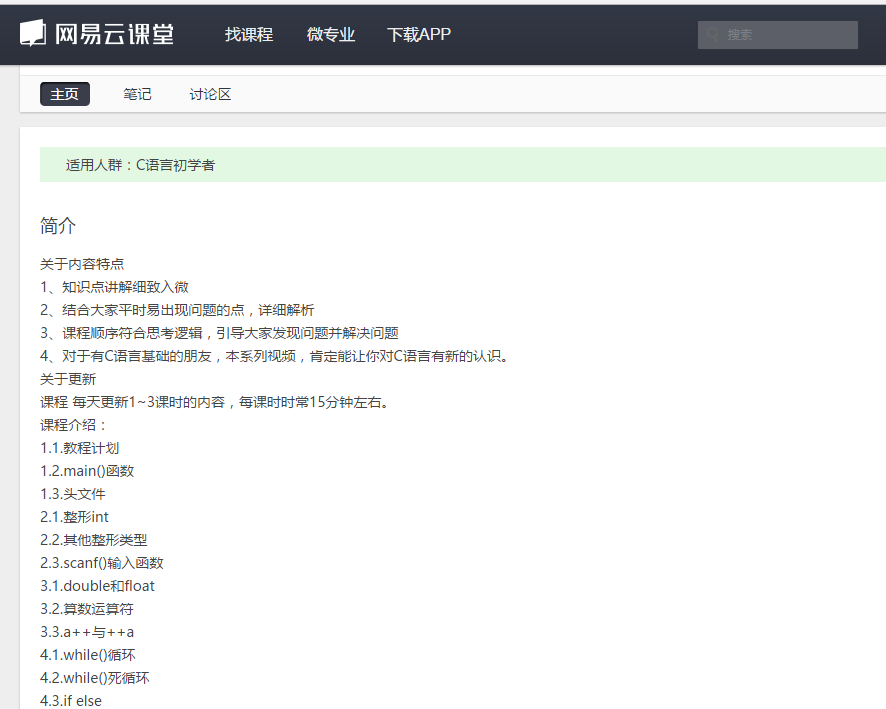Open the 微专业 menu item

[331, 34]
